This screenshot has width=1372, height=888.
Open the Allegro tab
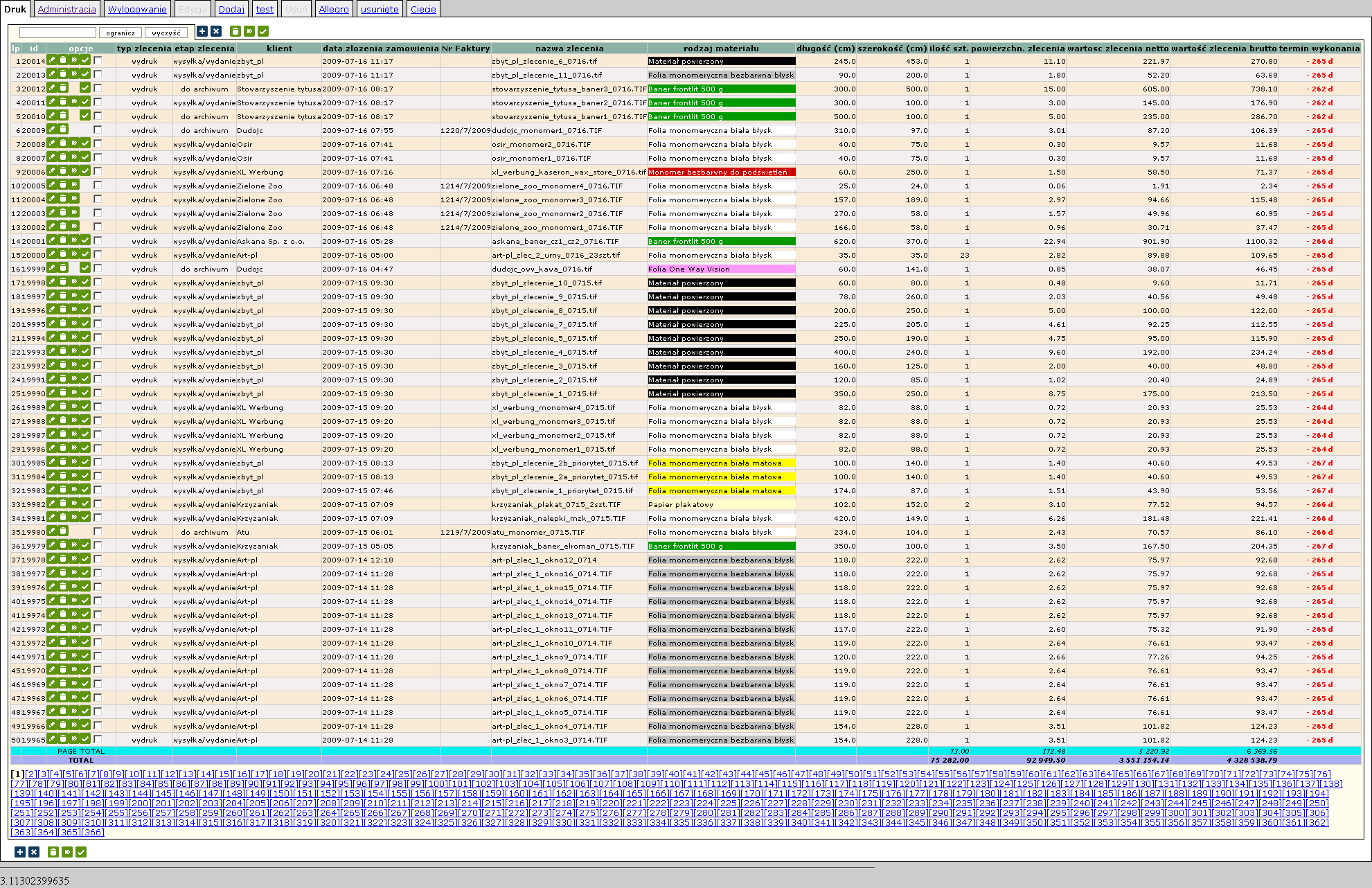(334, 9)
